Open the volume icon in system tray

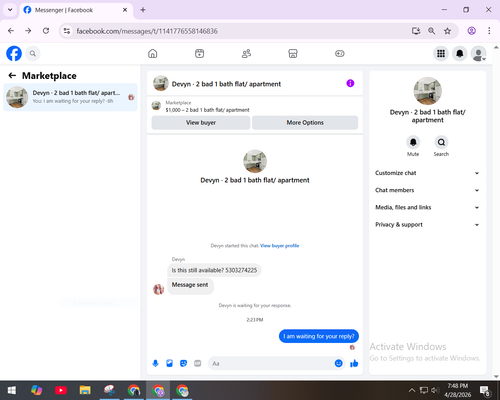coord(435,390)
